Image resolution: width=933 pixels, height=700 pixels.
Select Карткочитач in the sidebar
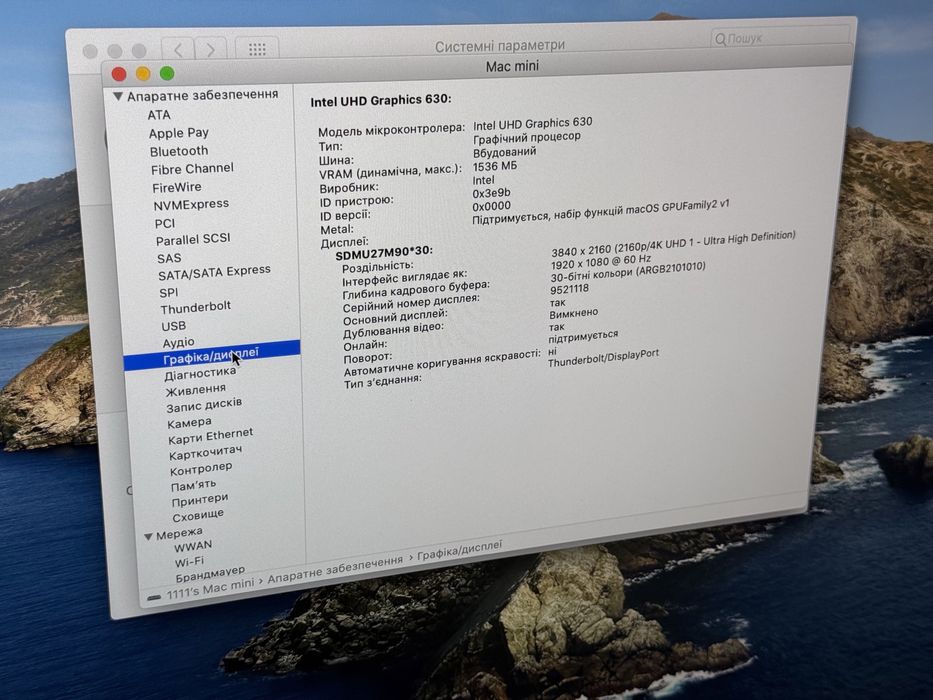206,453
